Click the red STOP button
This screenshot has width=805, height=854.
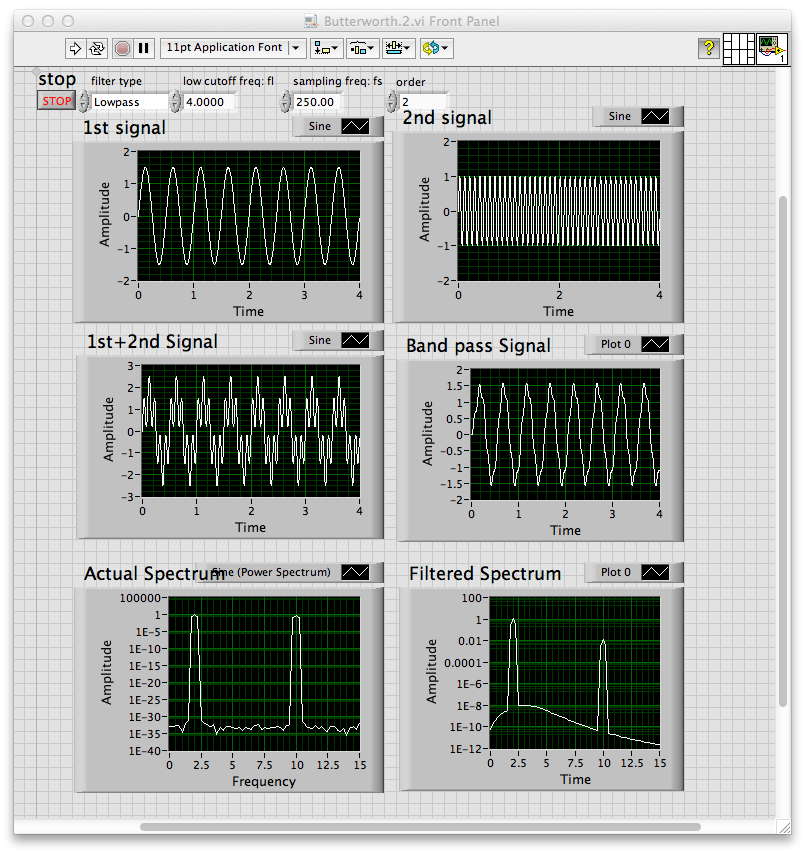pos(57,101)
